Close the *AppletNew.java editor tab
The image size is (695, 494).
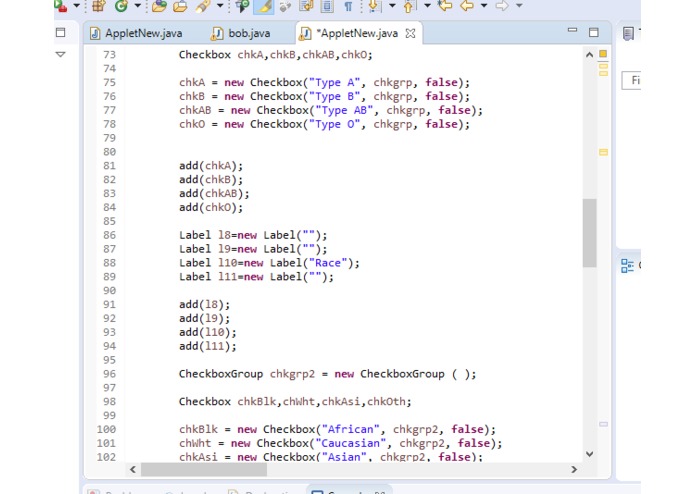click(x=410, y=33)
